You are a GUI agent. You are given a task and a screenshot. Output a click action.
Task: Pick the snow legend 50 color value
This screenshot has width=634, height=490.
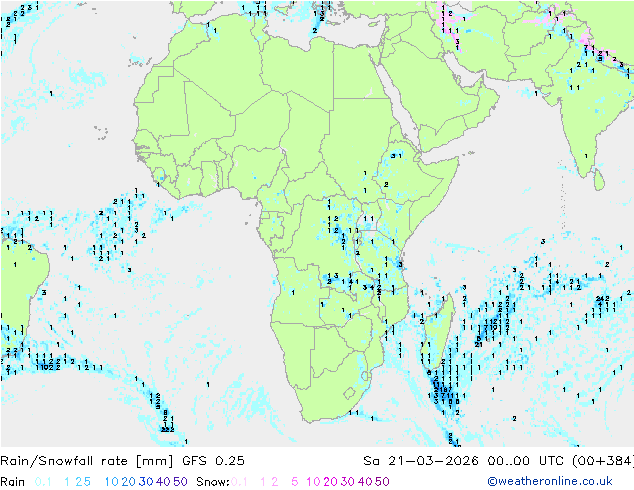pyautogui.click(x=383, y=482)
